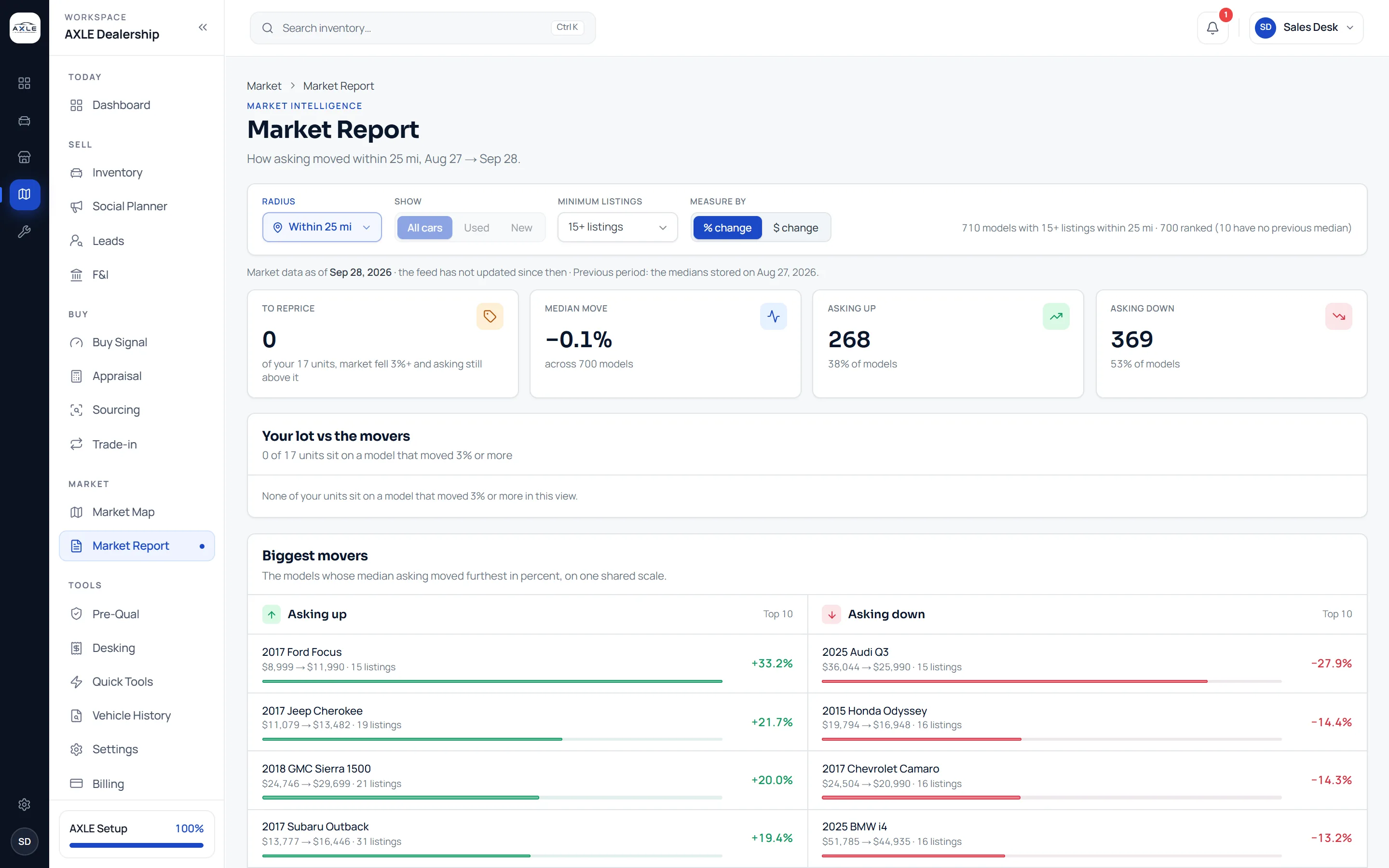Click the SD avatar at the rail bottom

coord(24,841)
